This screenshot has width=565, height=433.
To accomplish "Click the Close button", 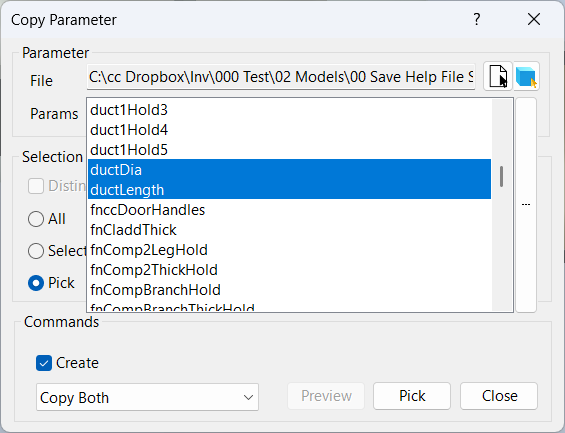I will click(x=499, y=396).
